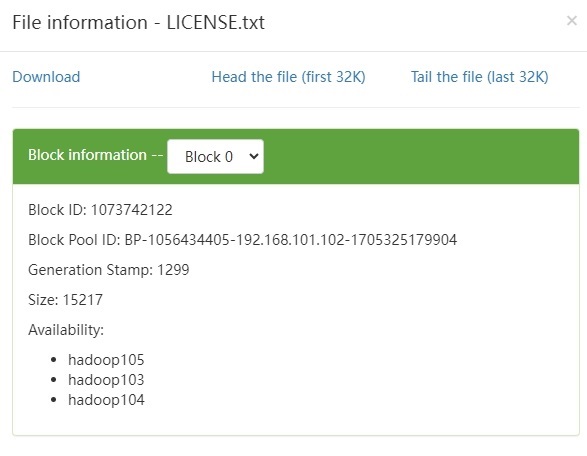Click the Block information header label

(x=95, y=155)
